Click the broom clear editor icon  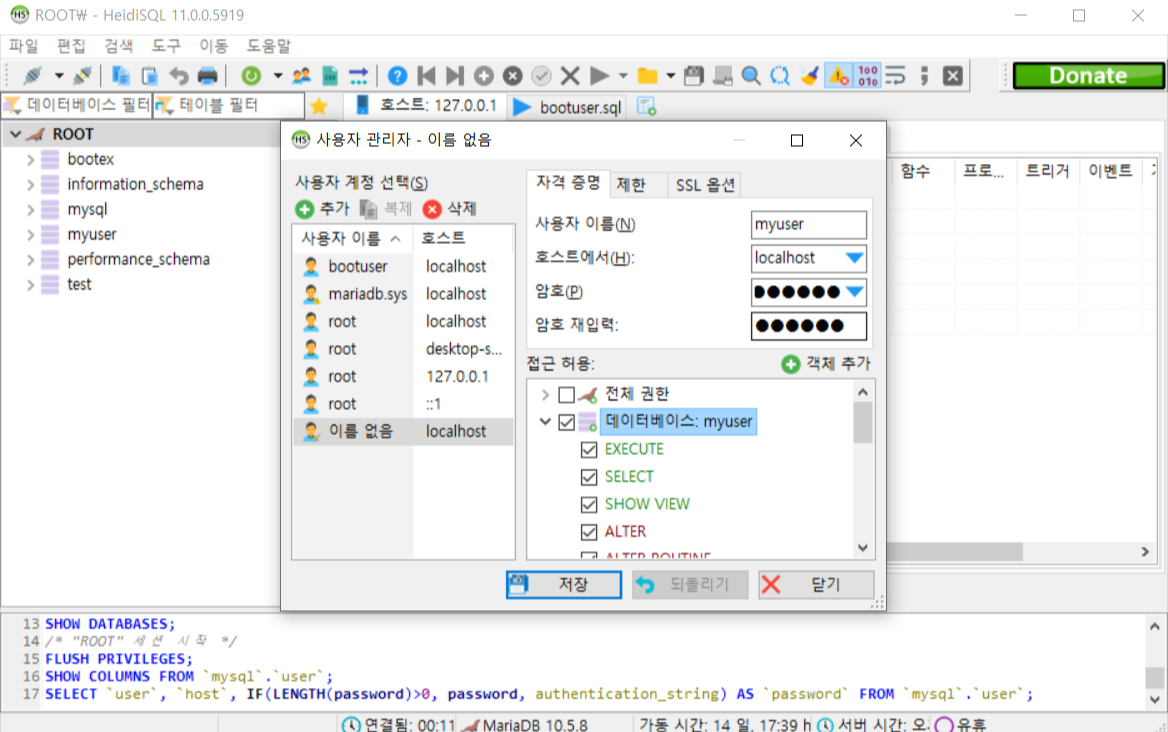click(x=809, y=75)
